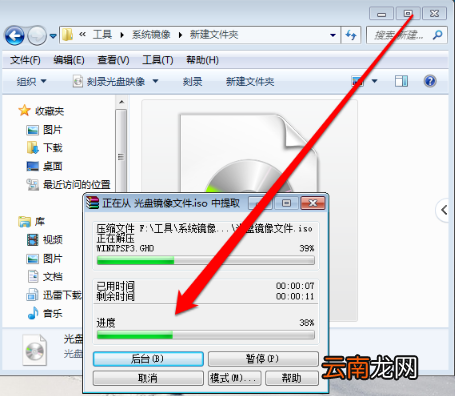
Task: Click the disc icon in details pane
Action: [x=35, y=350]
